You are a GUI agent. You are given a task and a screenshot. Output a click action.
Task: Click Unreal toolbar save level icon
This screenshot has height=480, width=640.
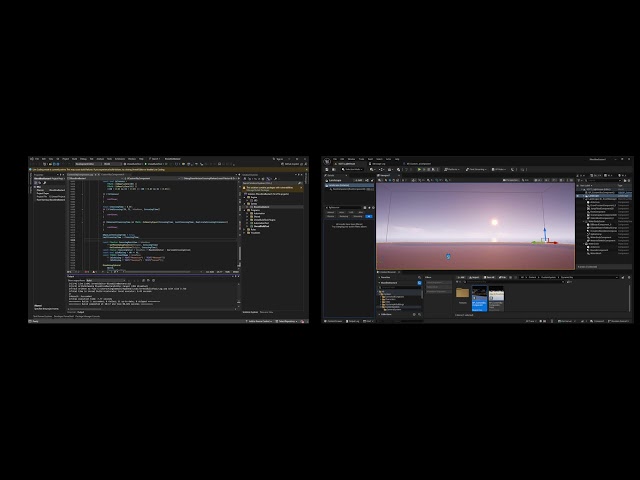click(x=327, y=169)
